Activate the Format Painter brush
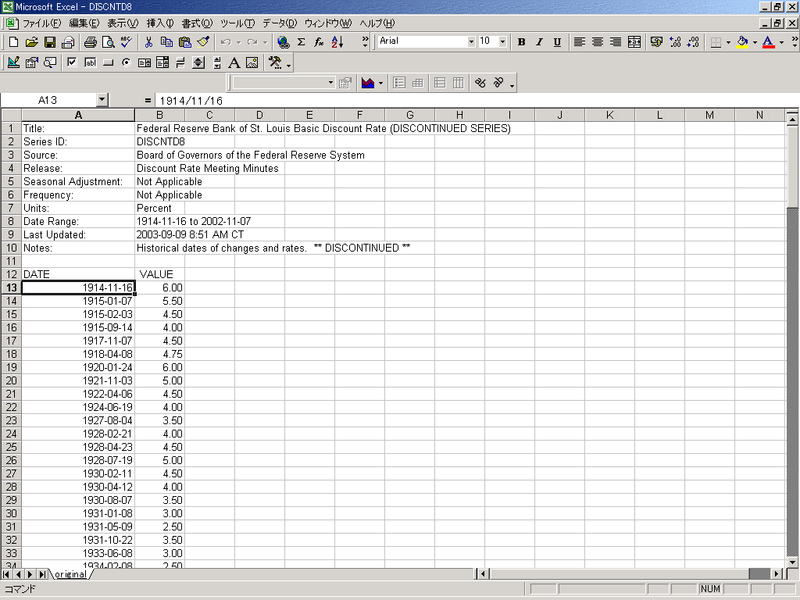The image size is (800, 600). 203,42
